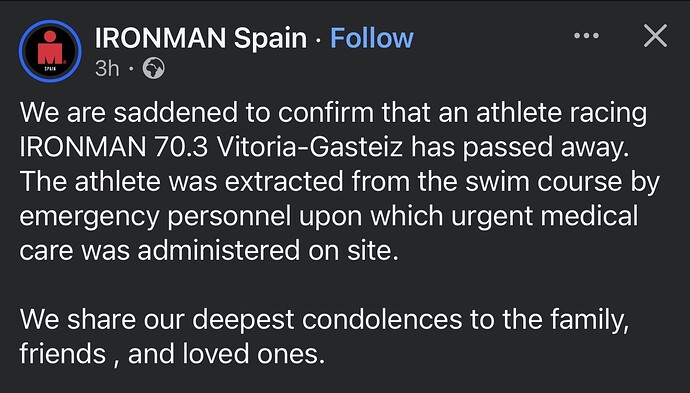Click the text "Vitoria-Gasteiz" in the post

tap(310, 147)
